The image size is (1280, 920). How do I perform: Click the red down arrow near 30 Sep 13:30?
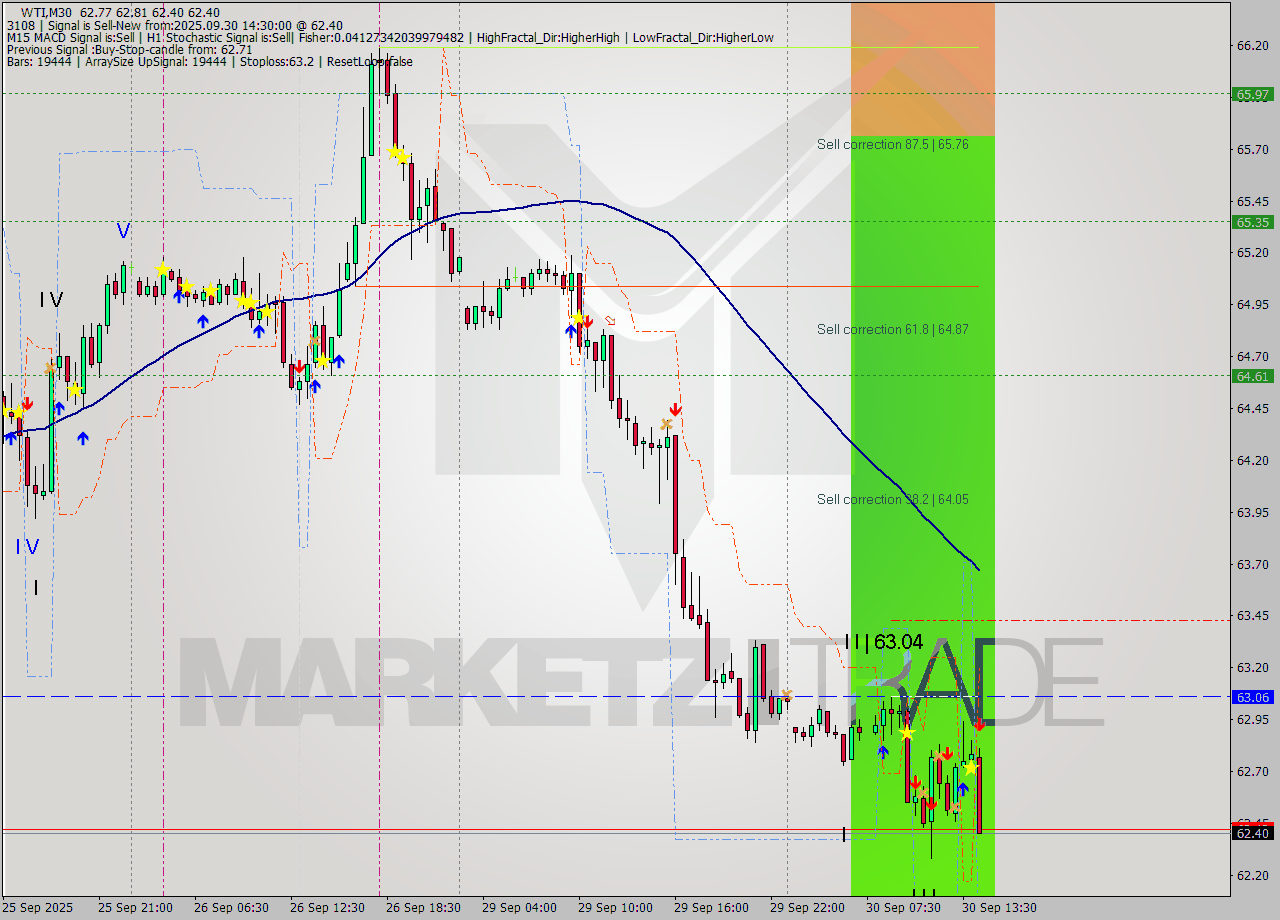click(979, 725)
